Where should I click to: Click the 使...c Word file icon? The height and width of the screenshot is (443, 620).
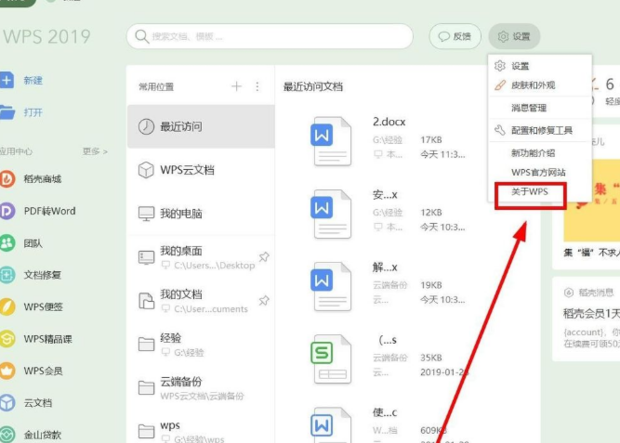[x=331, y=425]
